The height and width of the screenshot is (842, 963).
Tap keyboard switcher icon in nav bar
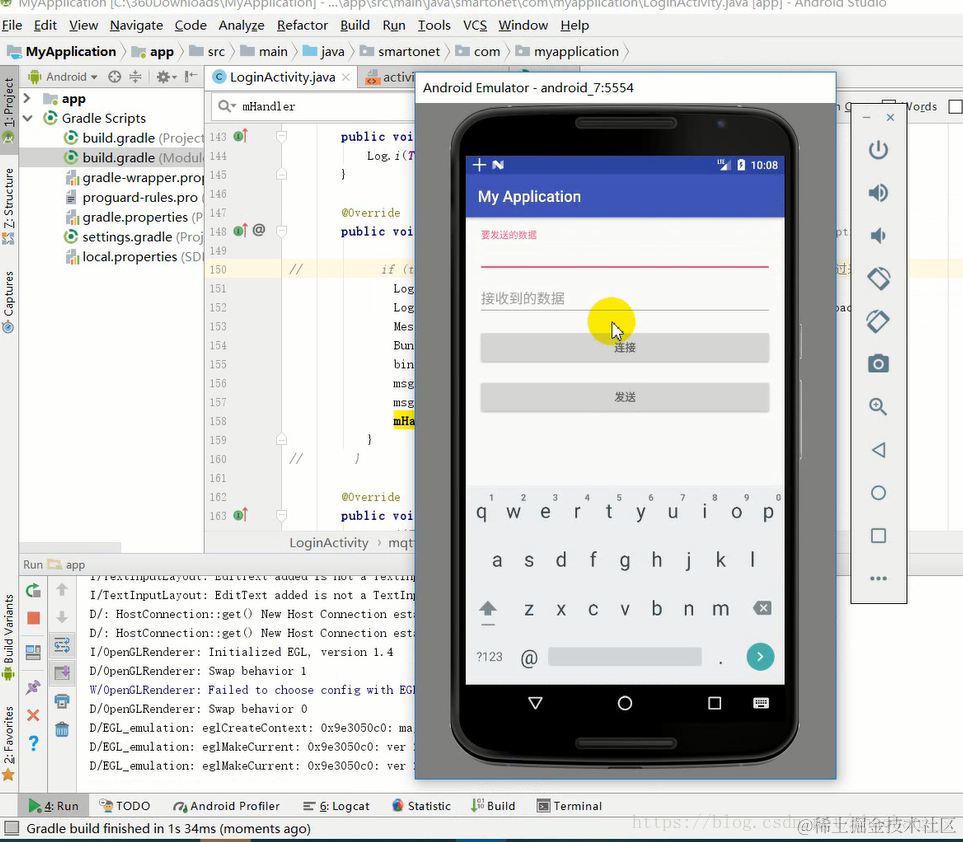coord(761,703)
